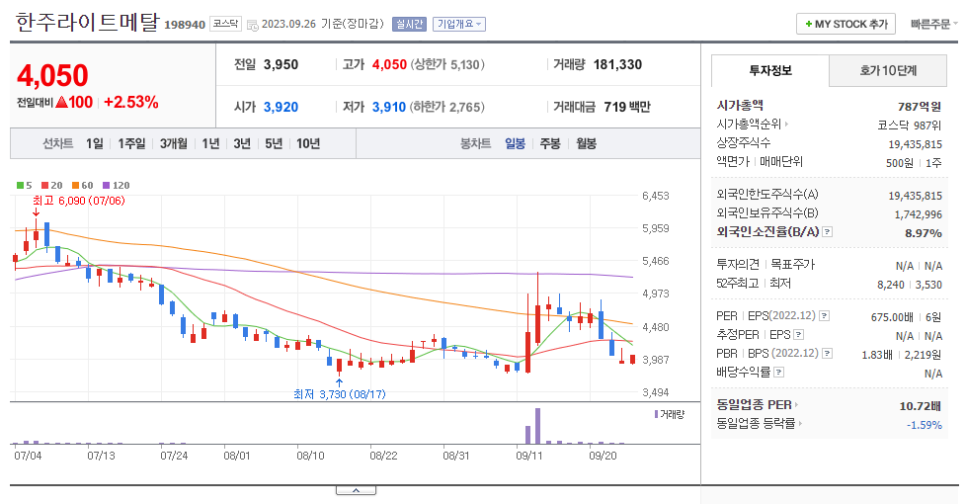
Task: Switch to the 호가10단계 tab
Action: tap(888, 71)
